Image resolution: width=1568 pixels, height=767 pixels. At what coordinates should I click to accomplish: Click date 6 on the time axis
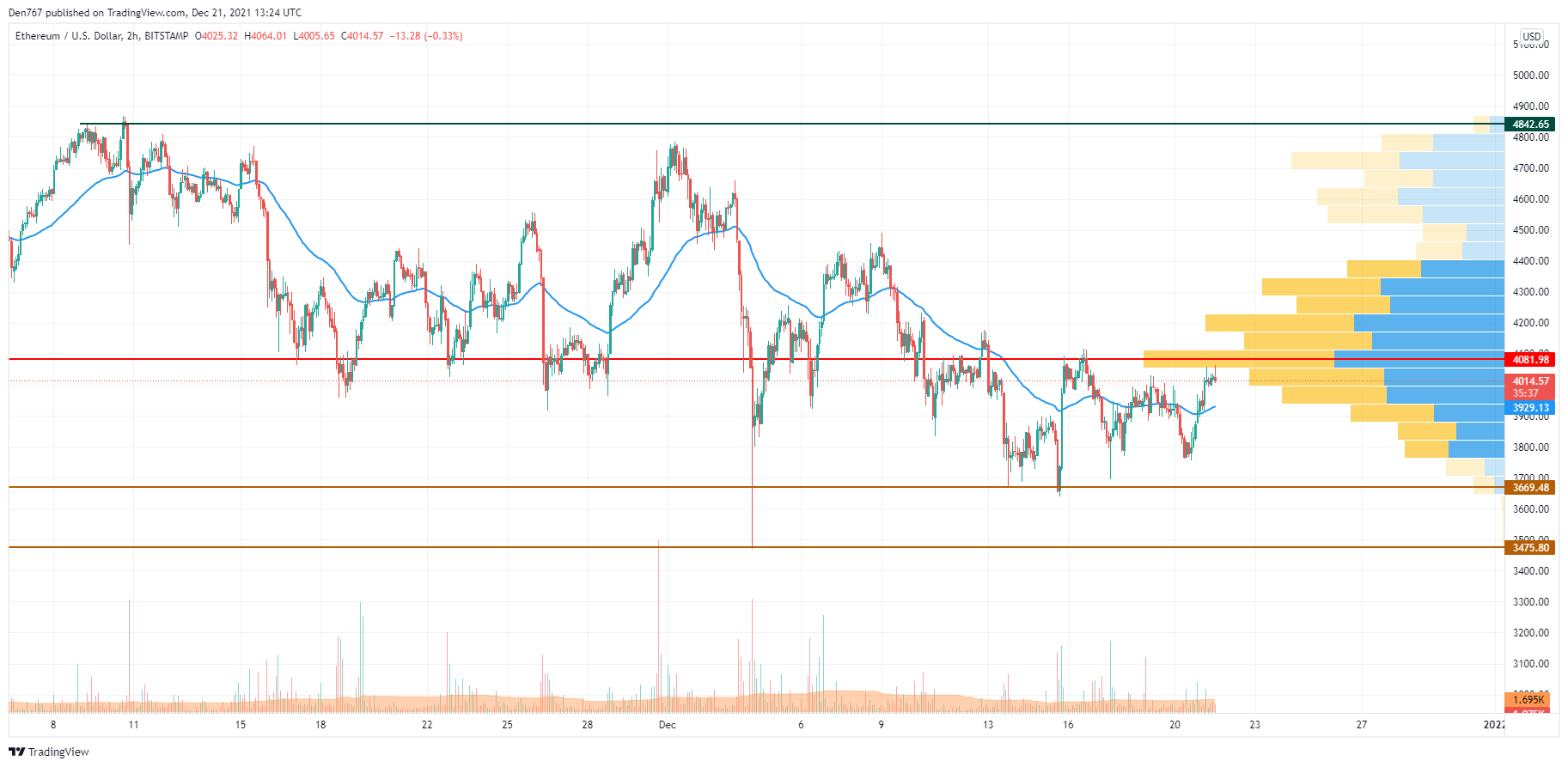coord(801,725)
